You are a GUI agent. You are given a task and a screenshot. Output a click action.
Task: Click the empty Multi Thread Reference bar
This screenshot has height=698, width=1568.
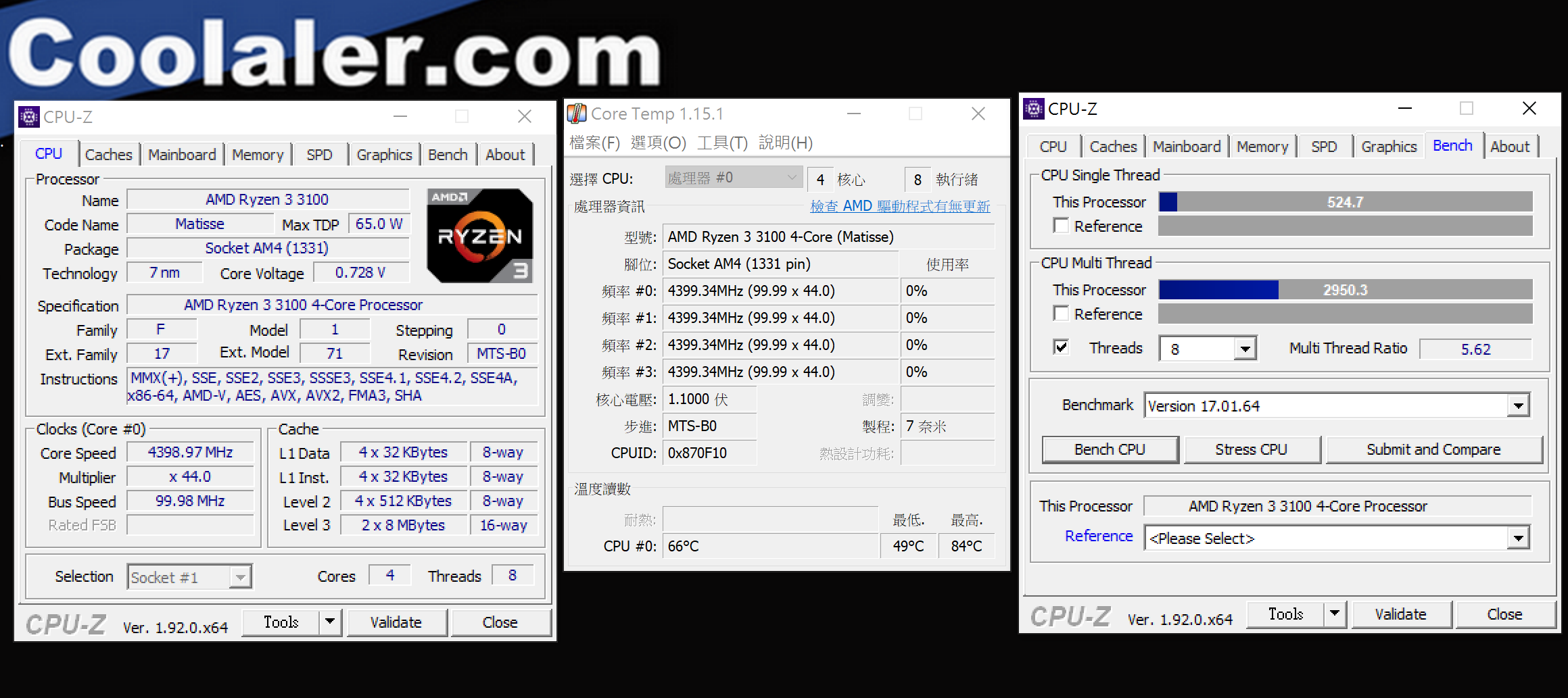tap(1346, 314)
